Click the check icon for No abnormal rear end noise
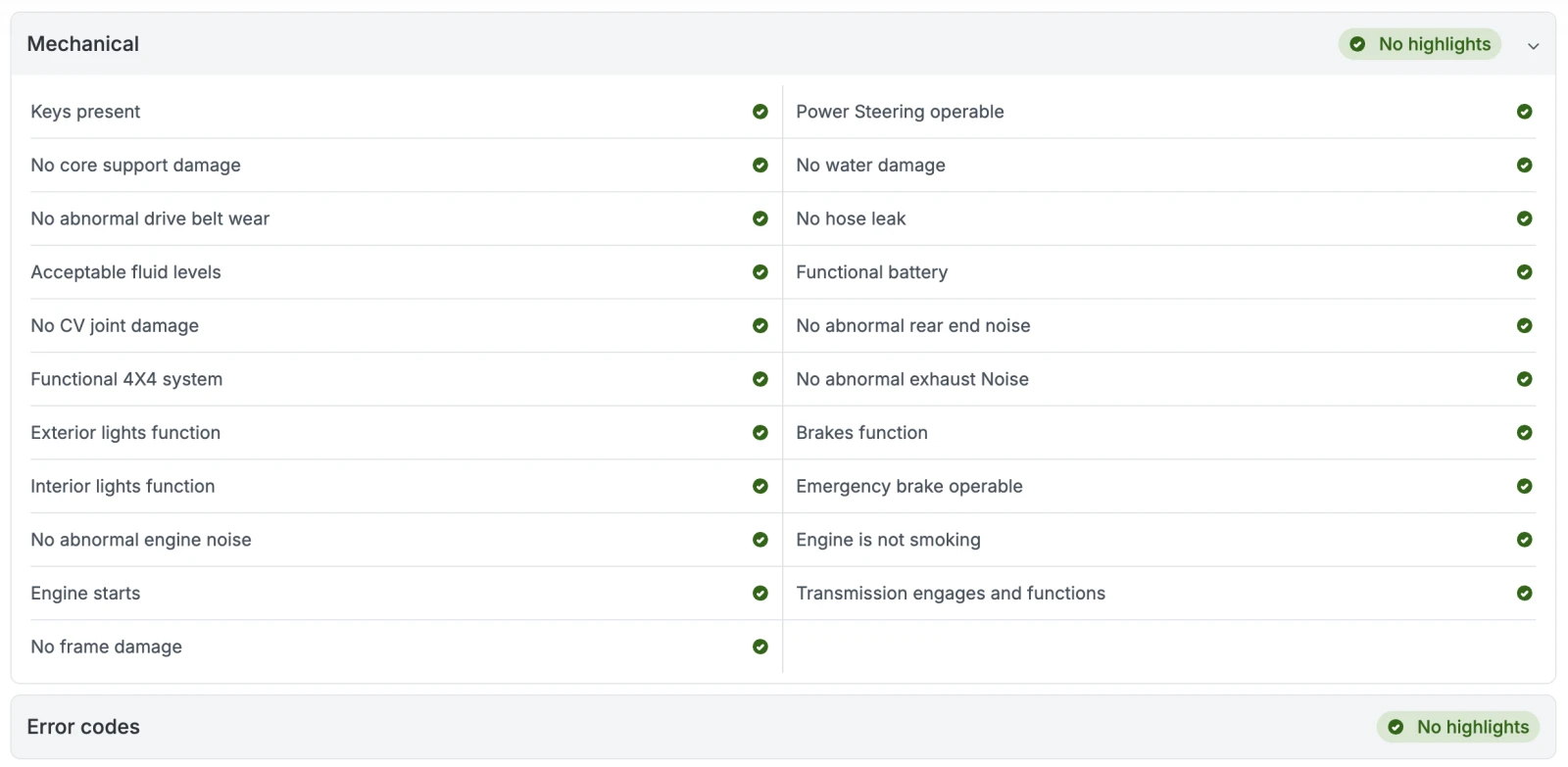Screen dimensions: 1568x767 click(1525, 325)
